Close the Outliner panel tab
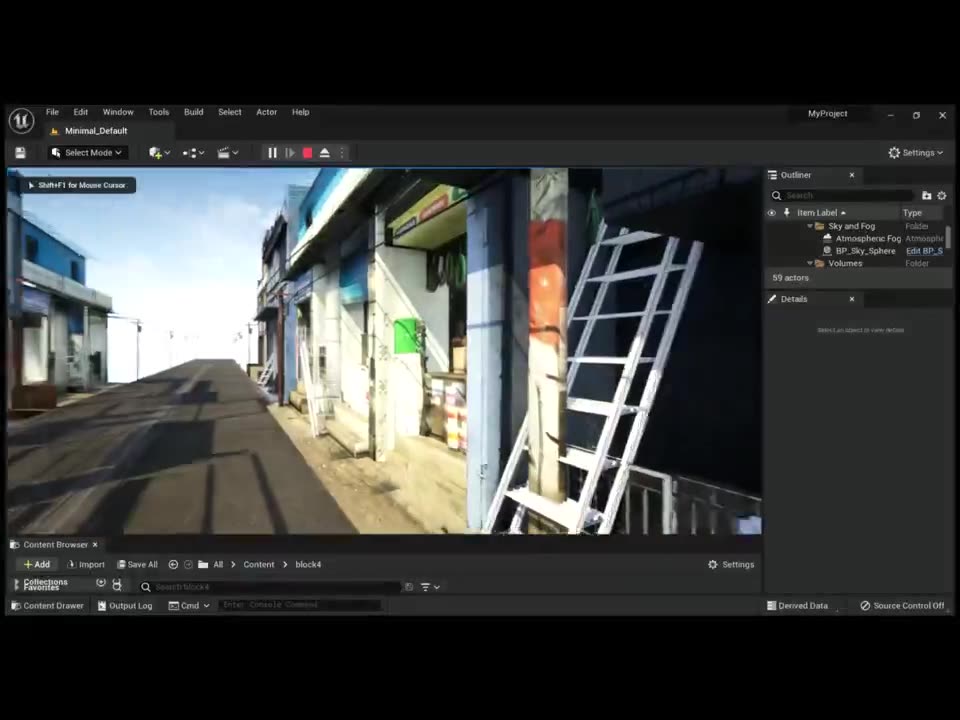This screenshot has height=720, width=960. (852, 175)
